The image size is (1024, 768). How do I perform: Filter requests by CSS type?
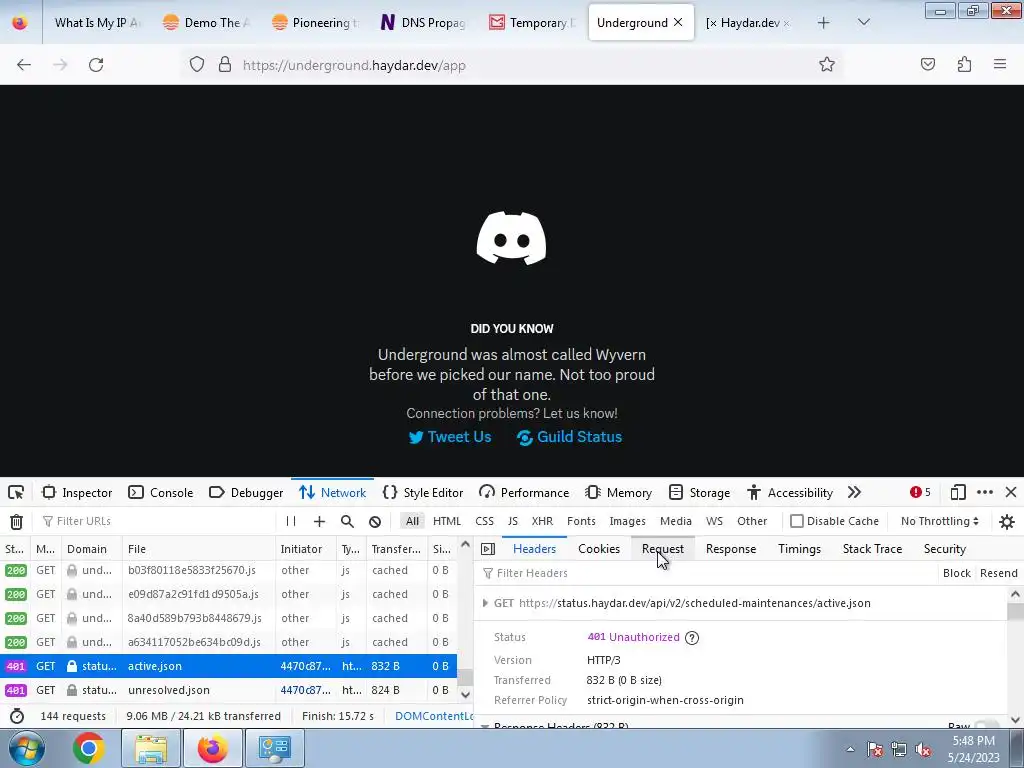484,521
